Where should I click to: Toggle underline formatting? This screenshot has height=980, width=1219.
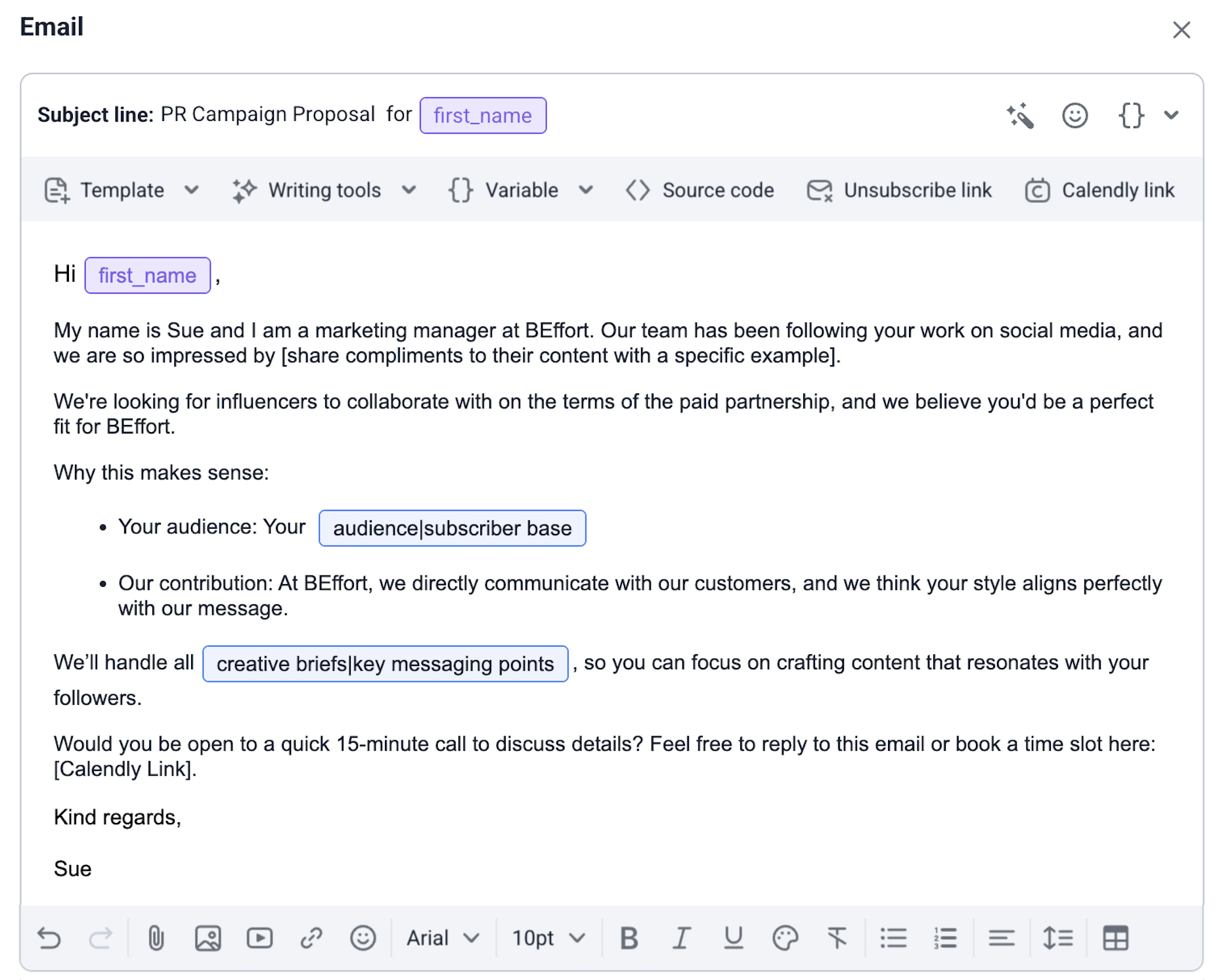[733, 938]
